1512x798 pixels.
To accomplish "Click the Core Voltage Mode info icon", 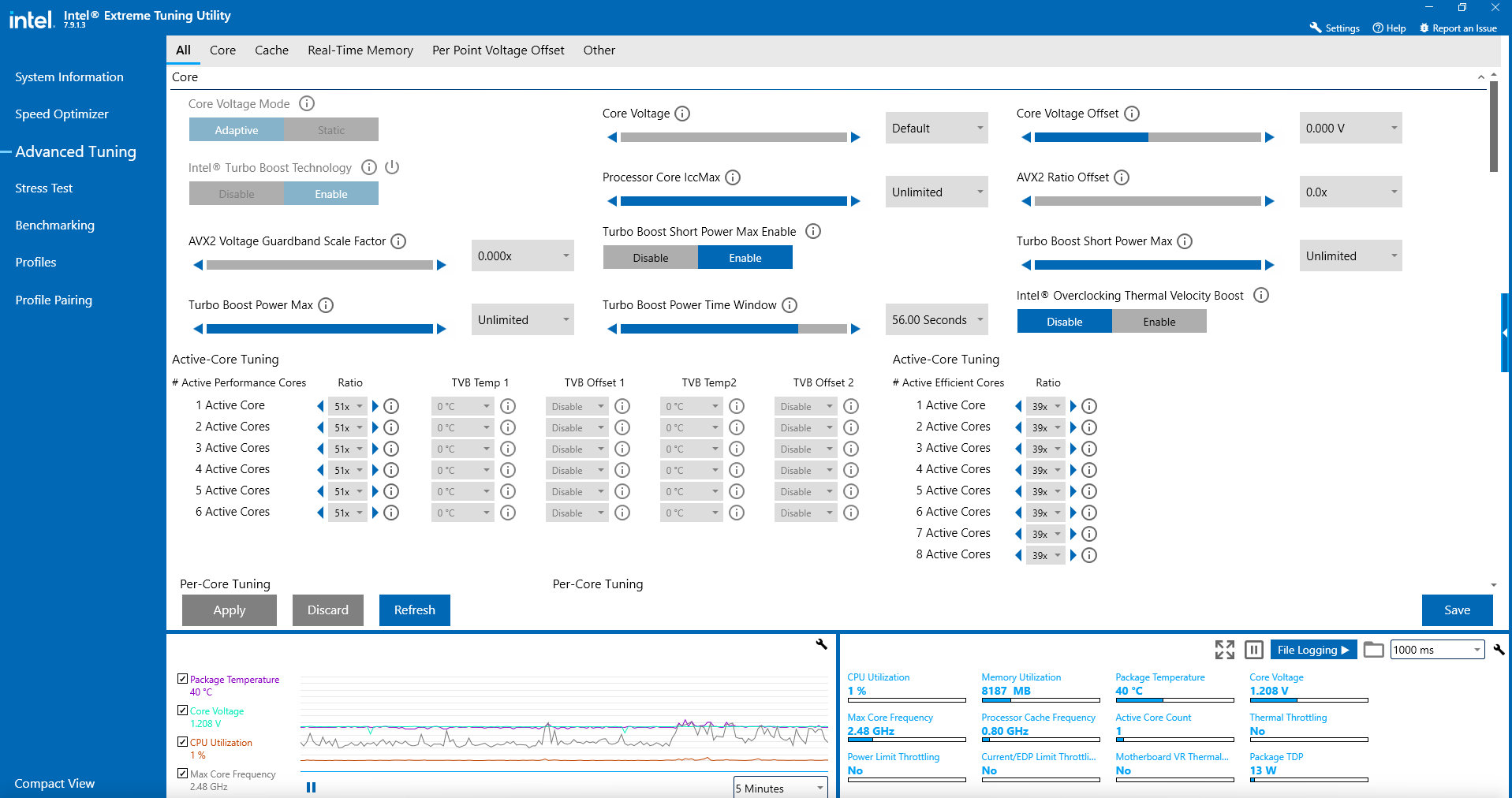I will 307,103.
